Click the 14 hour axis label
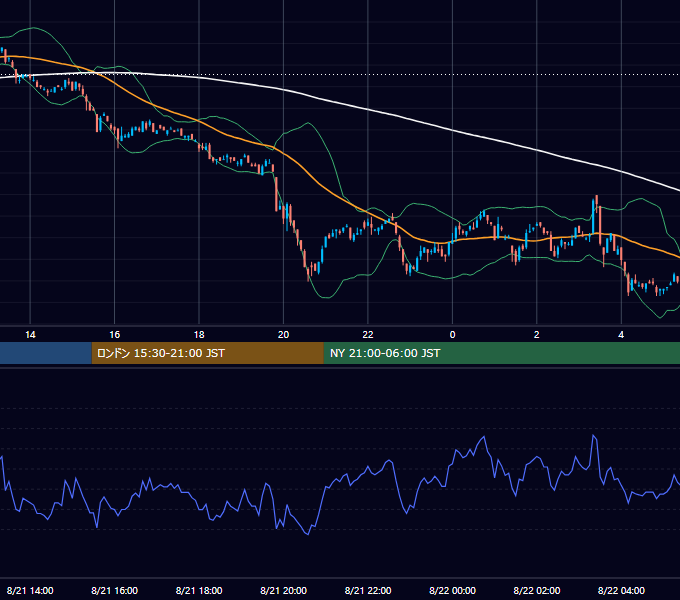 (x=30, y=335)
